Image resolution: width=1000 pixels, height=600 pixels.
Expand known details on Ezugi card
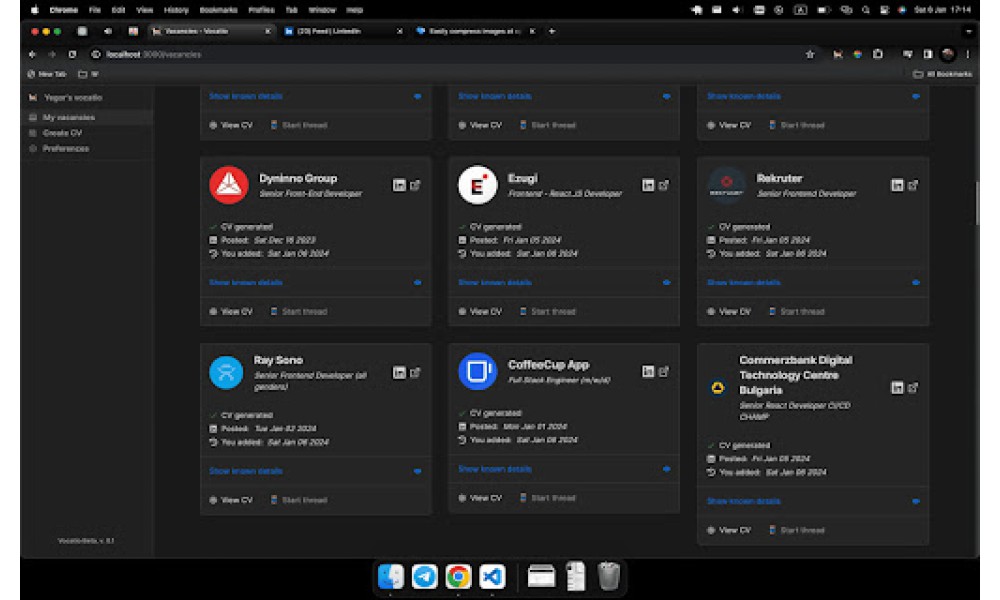coord(564,282)
